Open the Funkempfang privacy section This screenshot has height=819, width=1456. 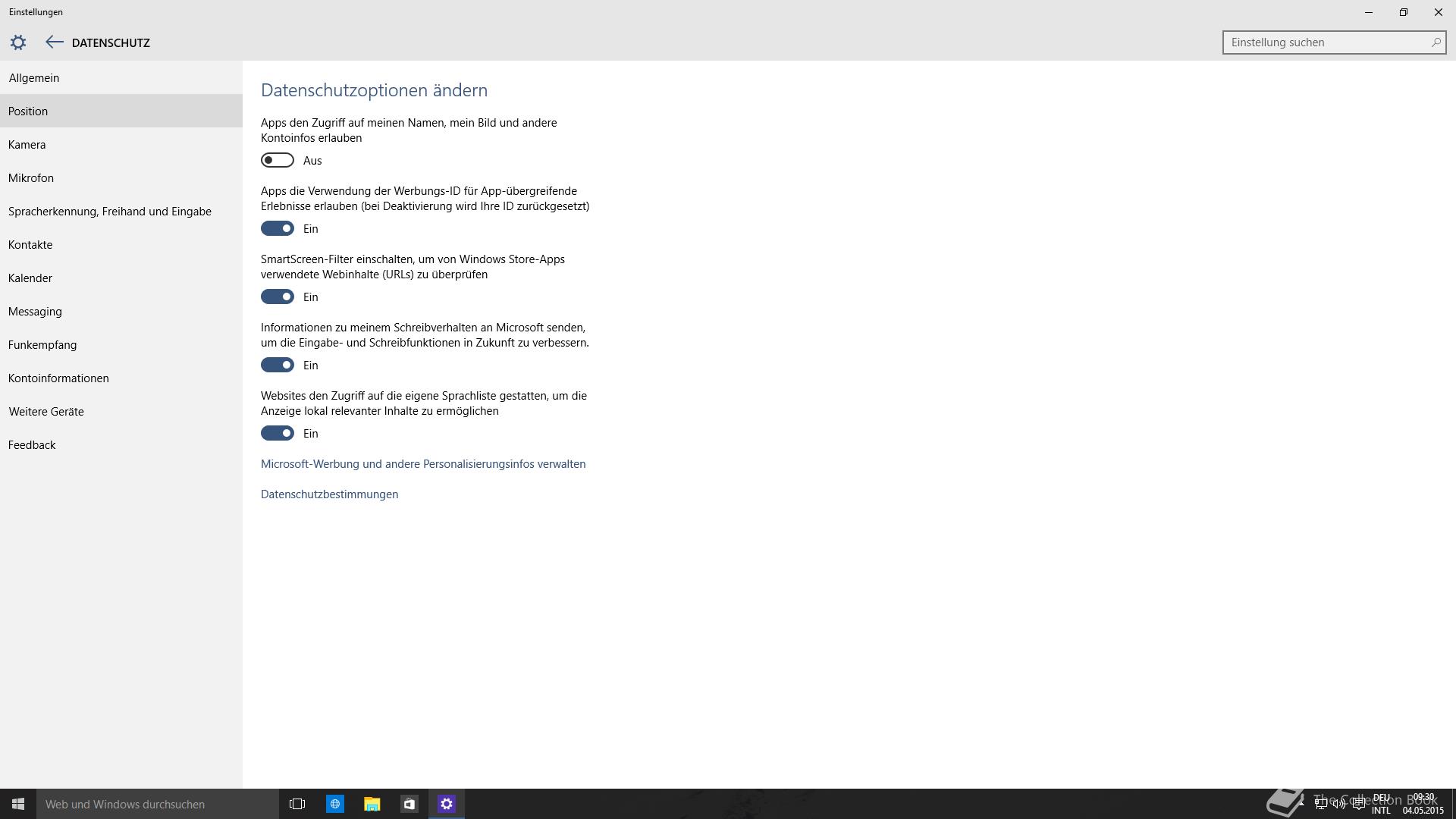(x=121, y=344)
